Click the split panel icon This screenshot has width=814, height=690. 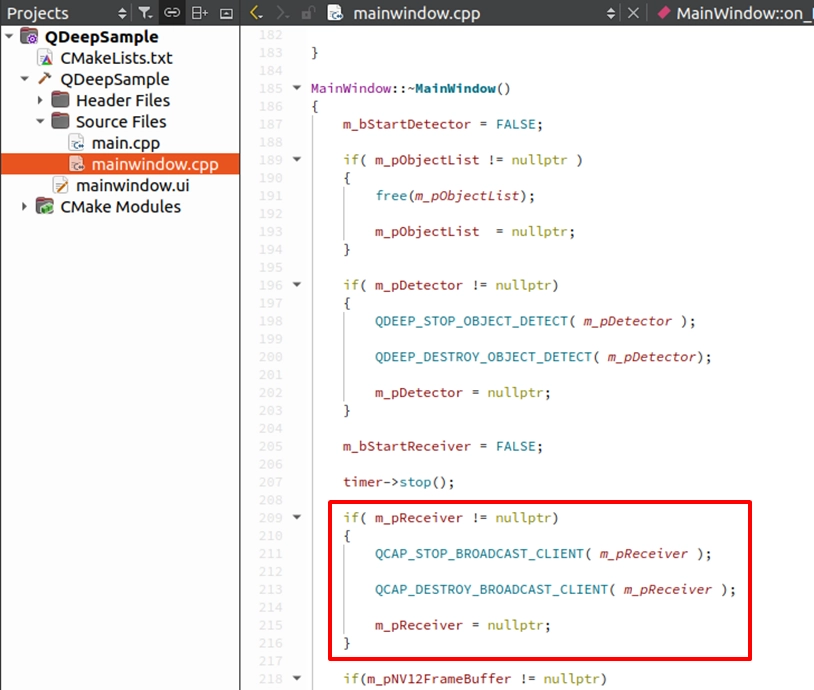click(199, 13)
